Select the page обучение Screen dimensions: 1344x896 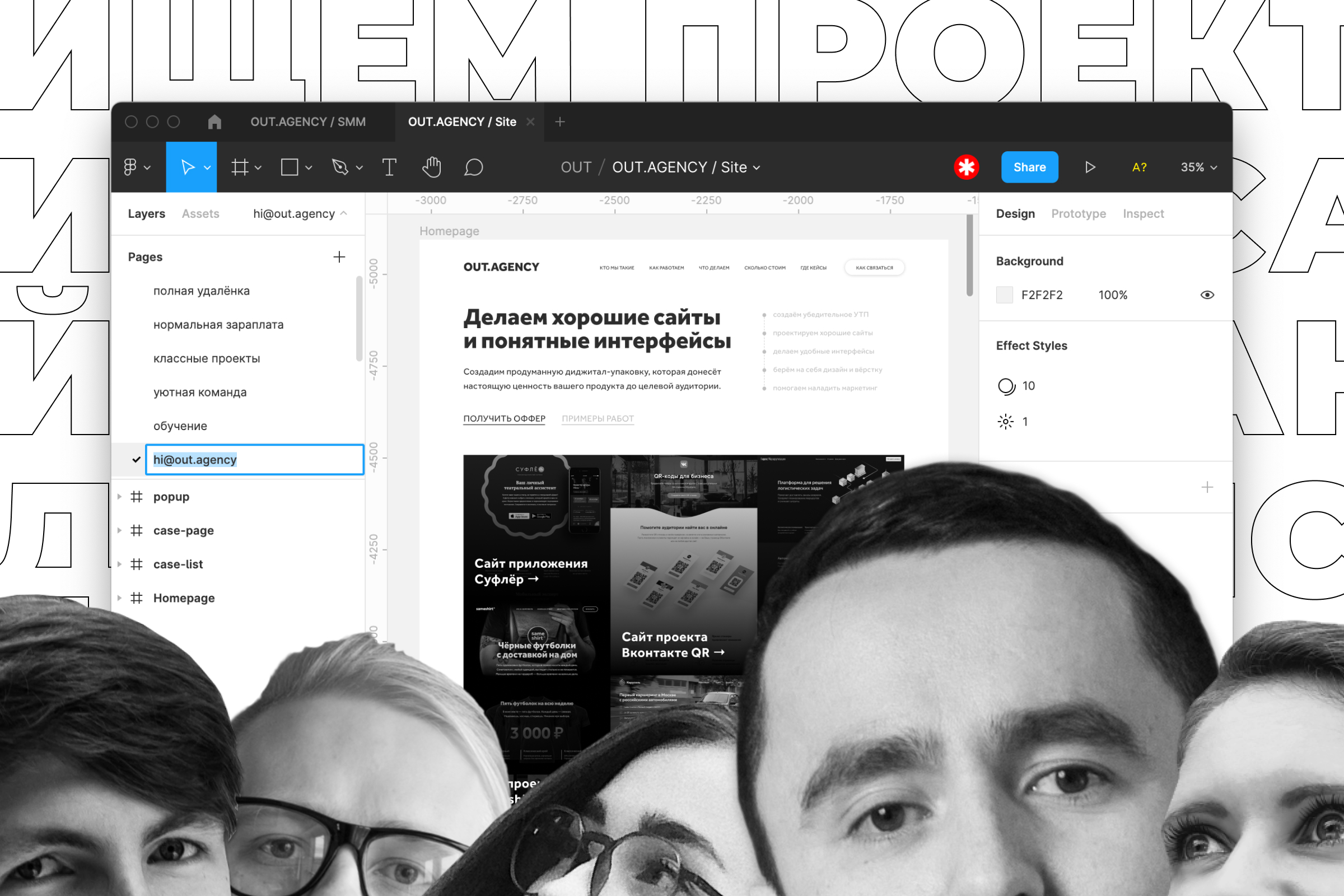pyautogui.click(x=180, y=426)
